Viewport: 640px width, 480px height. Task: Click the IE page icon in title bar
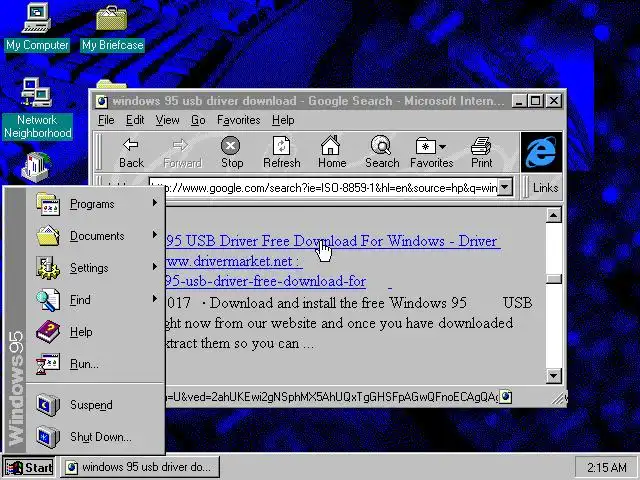point(102,101)
